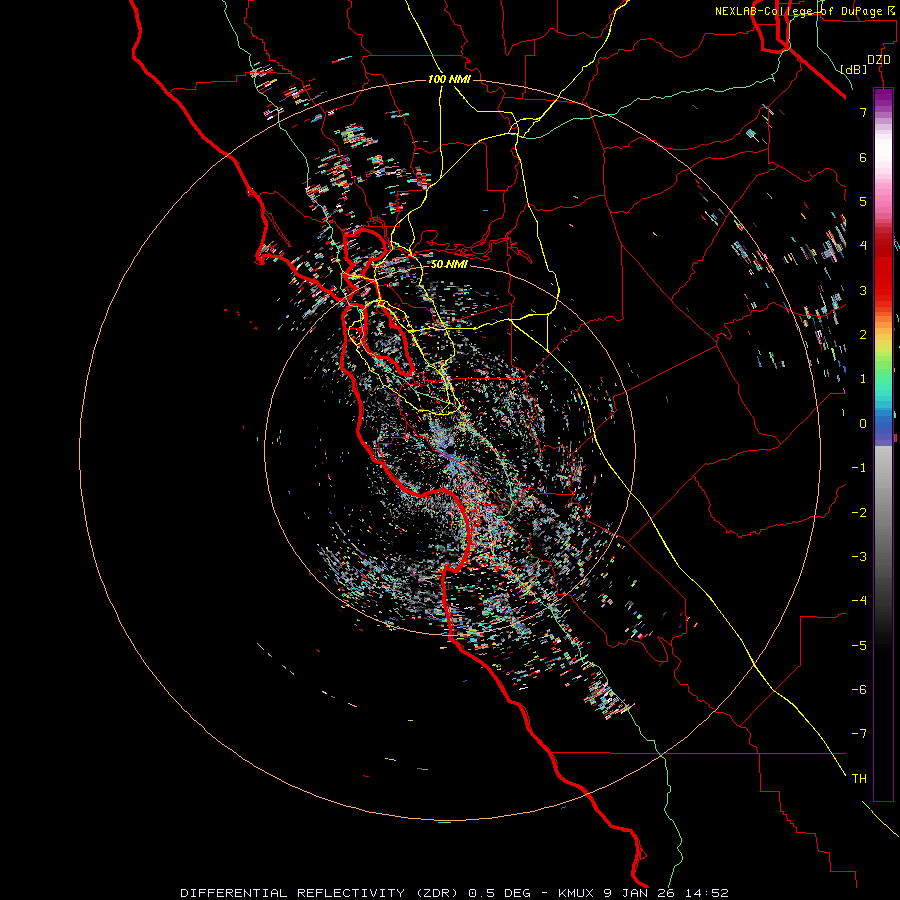Image resolution: width=900 pixels, height=900 pixels.
Task: Click the color scale value 2
Action: [x=863, y=335]
